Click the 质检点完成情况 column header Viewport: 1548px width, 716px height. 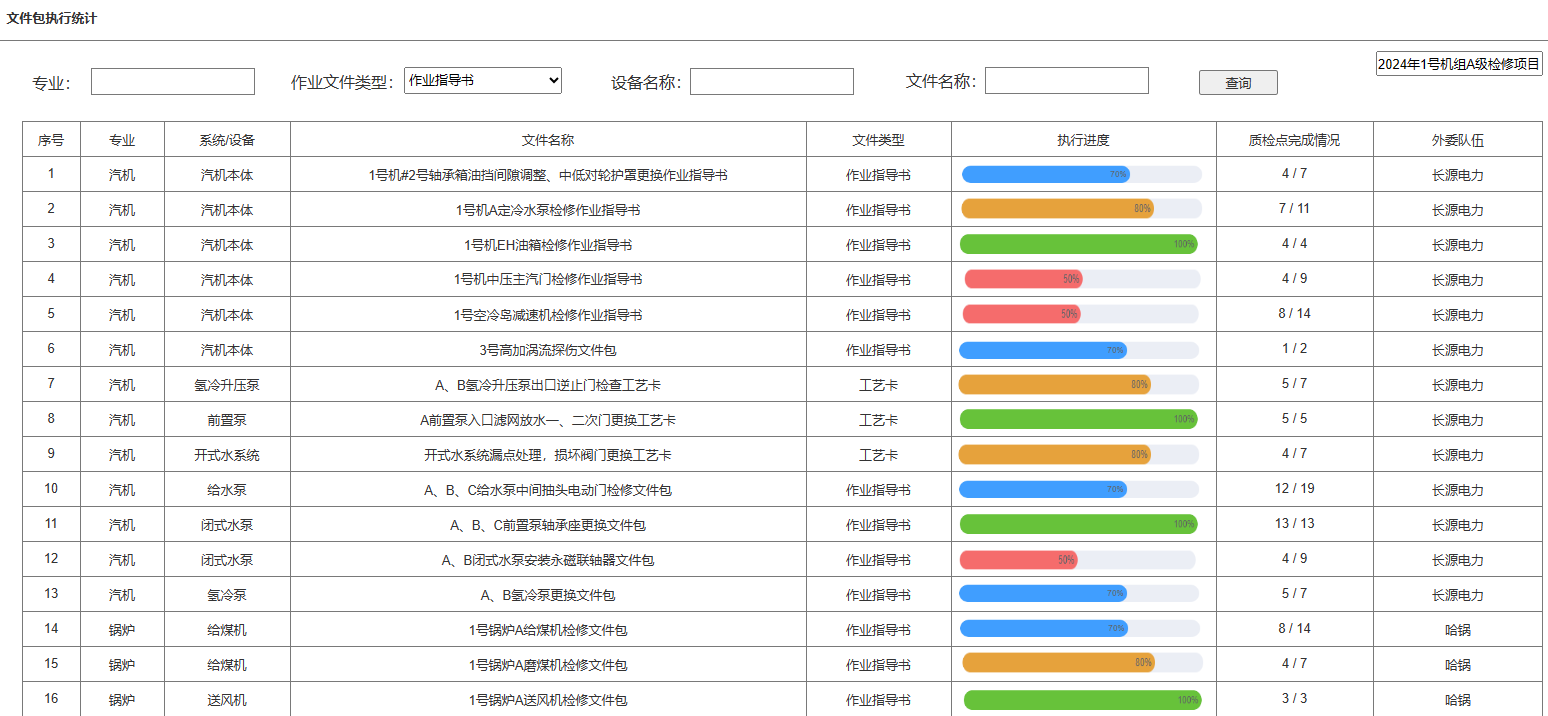1294,140
